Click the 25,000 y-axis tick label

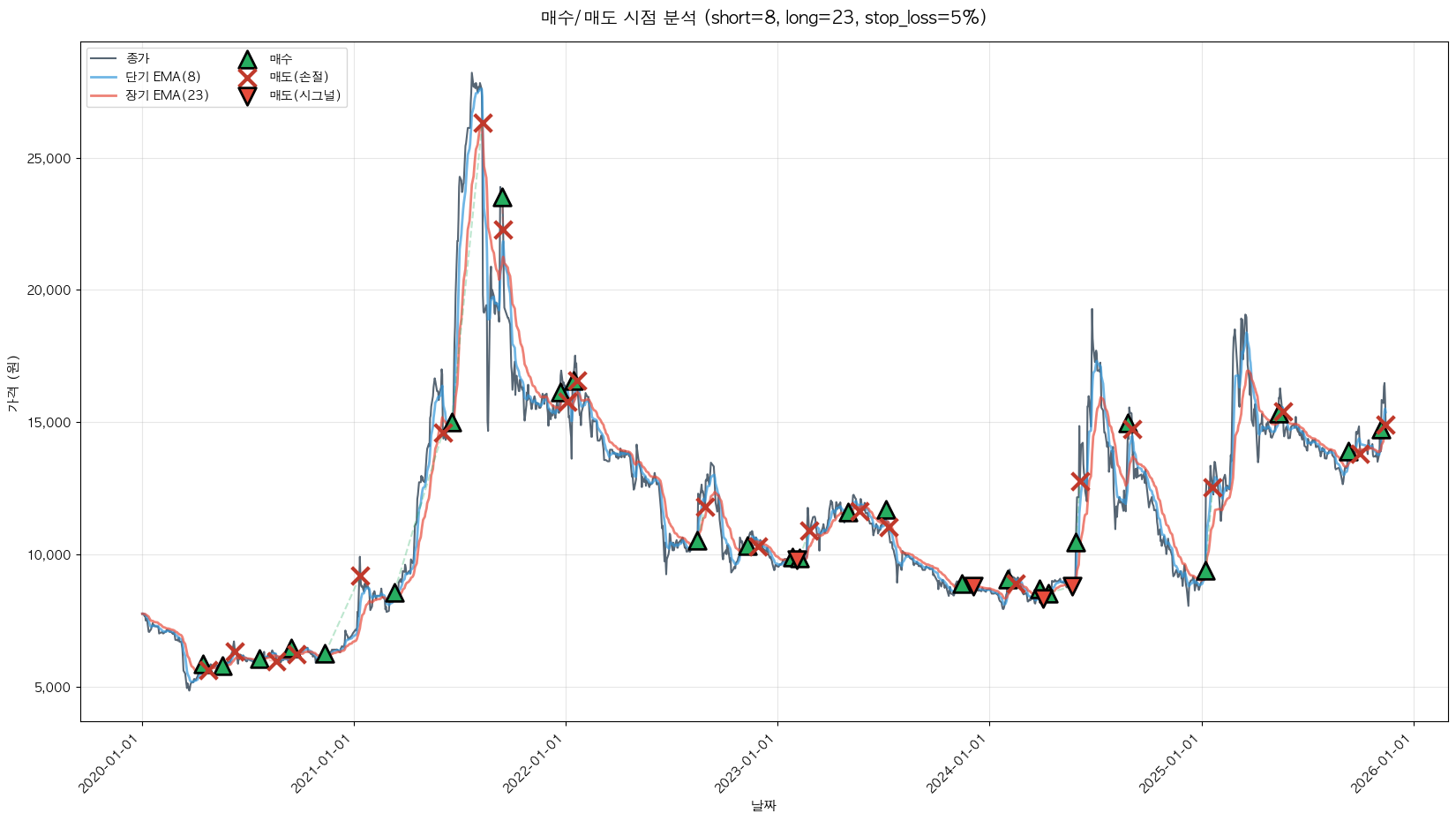click(x=51, y=159)
